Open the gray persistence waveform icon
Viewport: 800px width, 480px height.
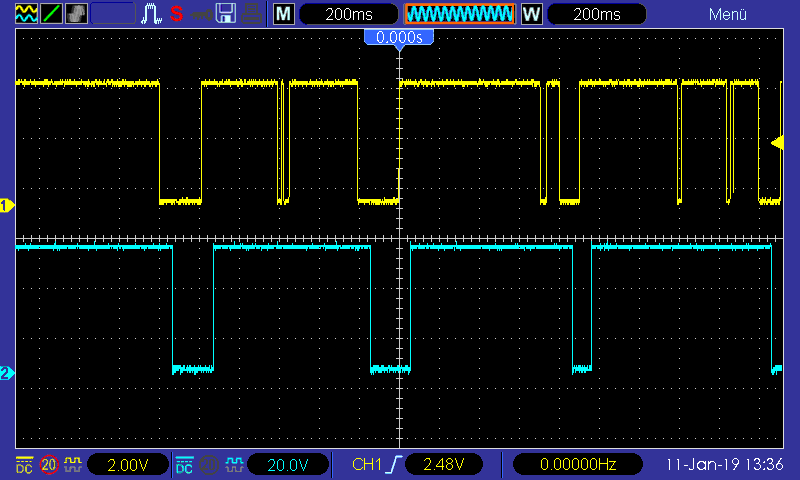pyautogui.click(x=76, y=14)
